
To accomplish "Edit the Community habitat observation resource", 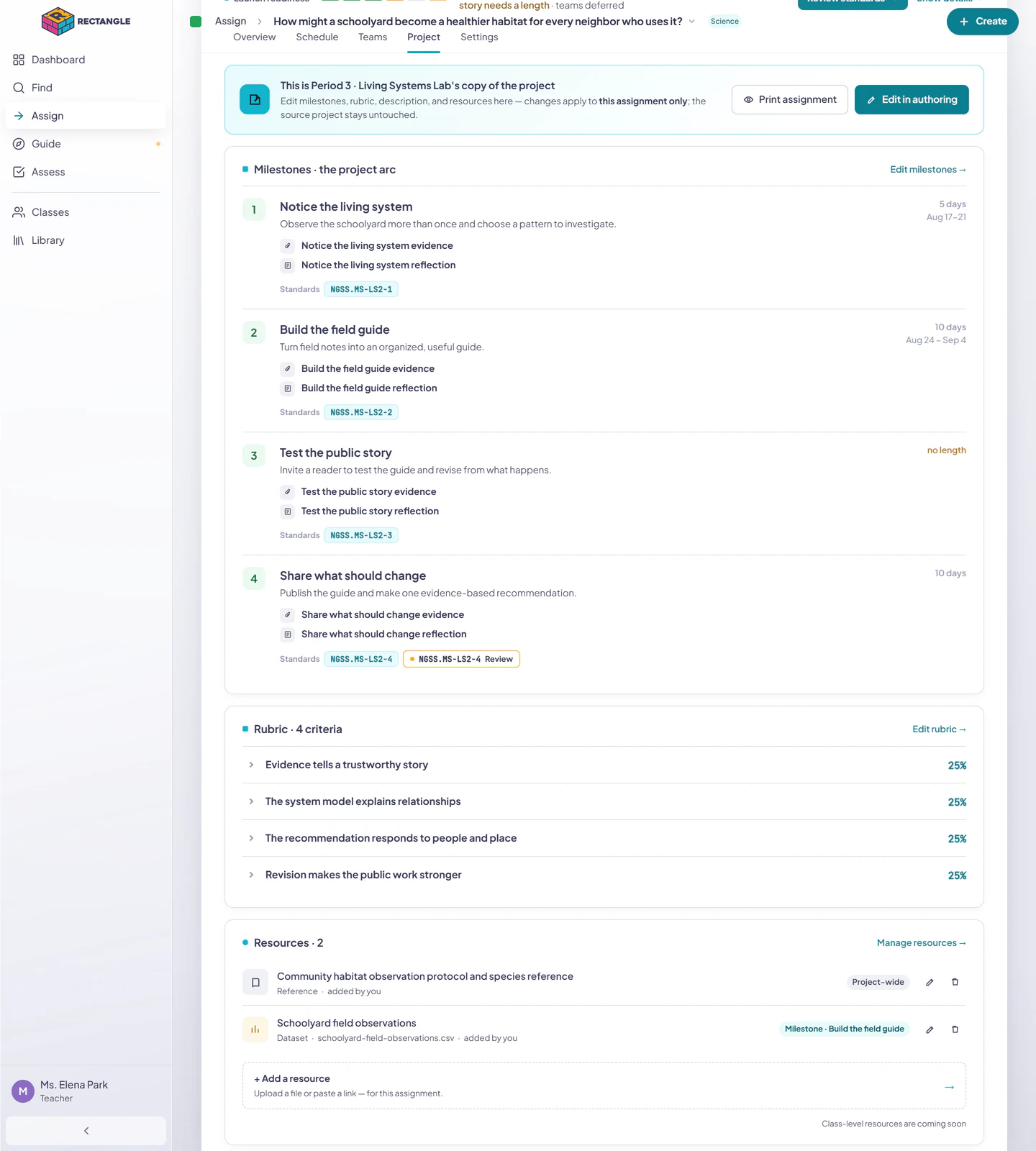I will pyautogui.click(x=930, y=982).
